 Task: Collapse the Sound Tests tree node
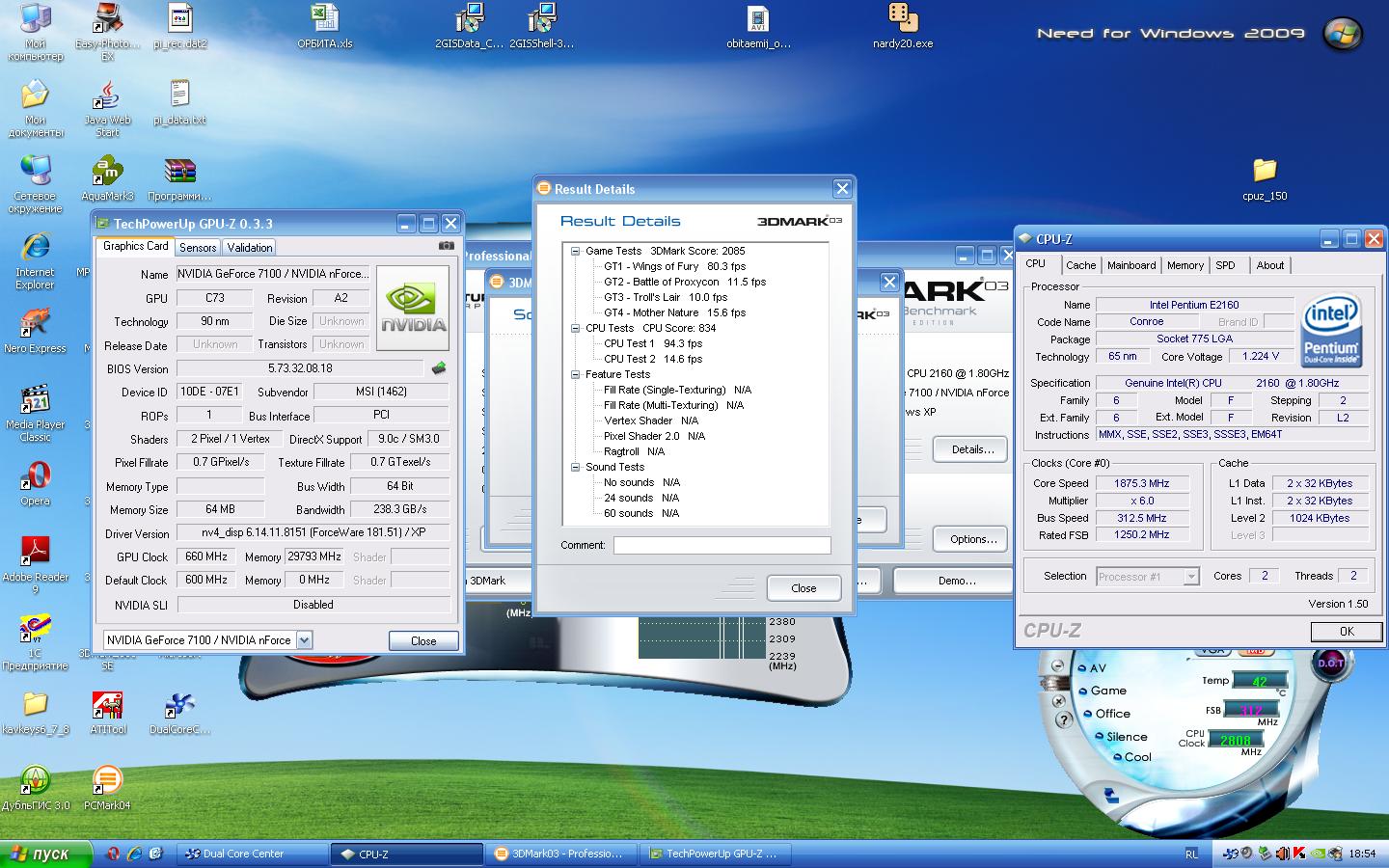(x=575, y=467)
